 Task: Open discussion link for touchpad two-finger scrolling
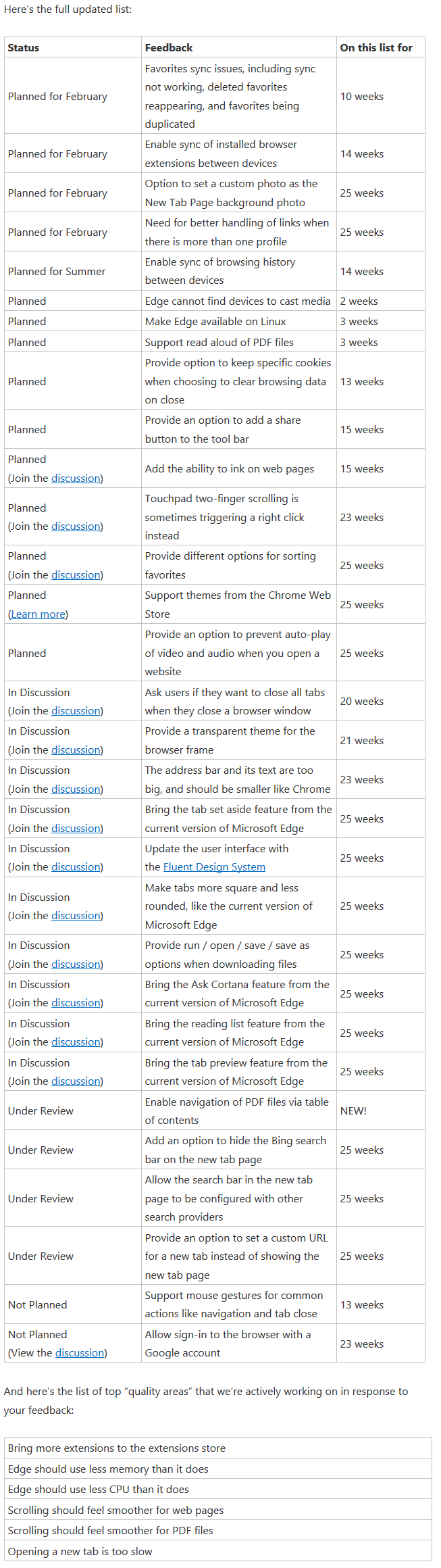(x=76, y=526)
